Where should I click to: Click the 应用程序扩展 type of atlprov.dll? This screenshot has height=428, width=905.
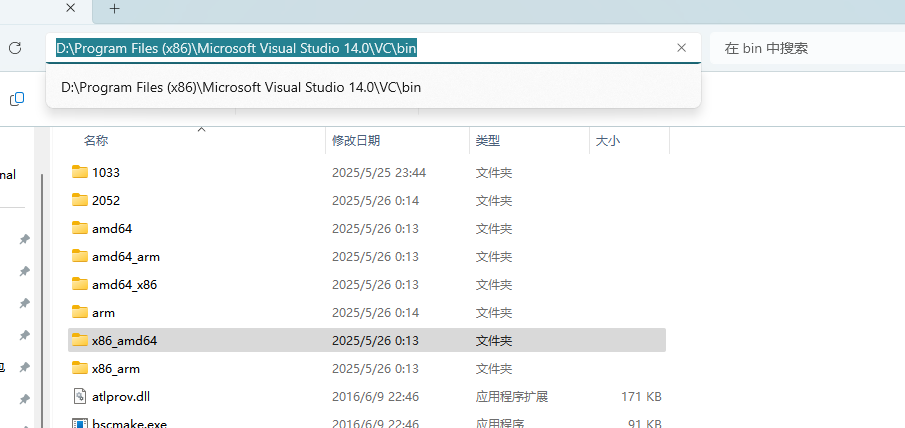point(511,397)
